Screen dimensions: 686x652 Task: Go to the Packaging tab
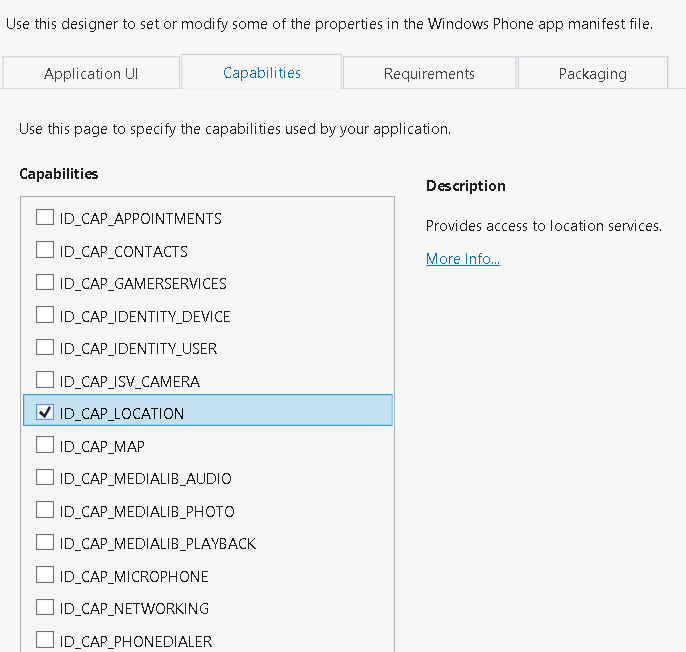(x=593, y=73)
